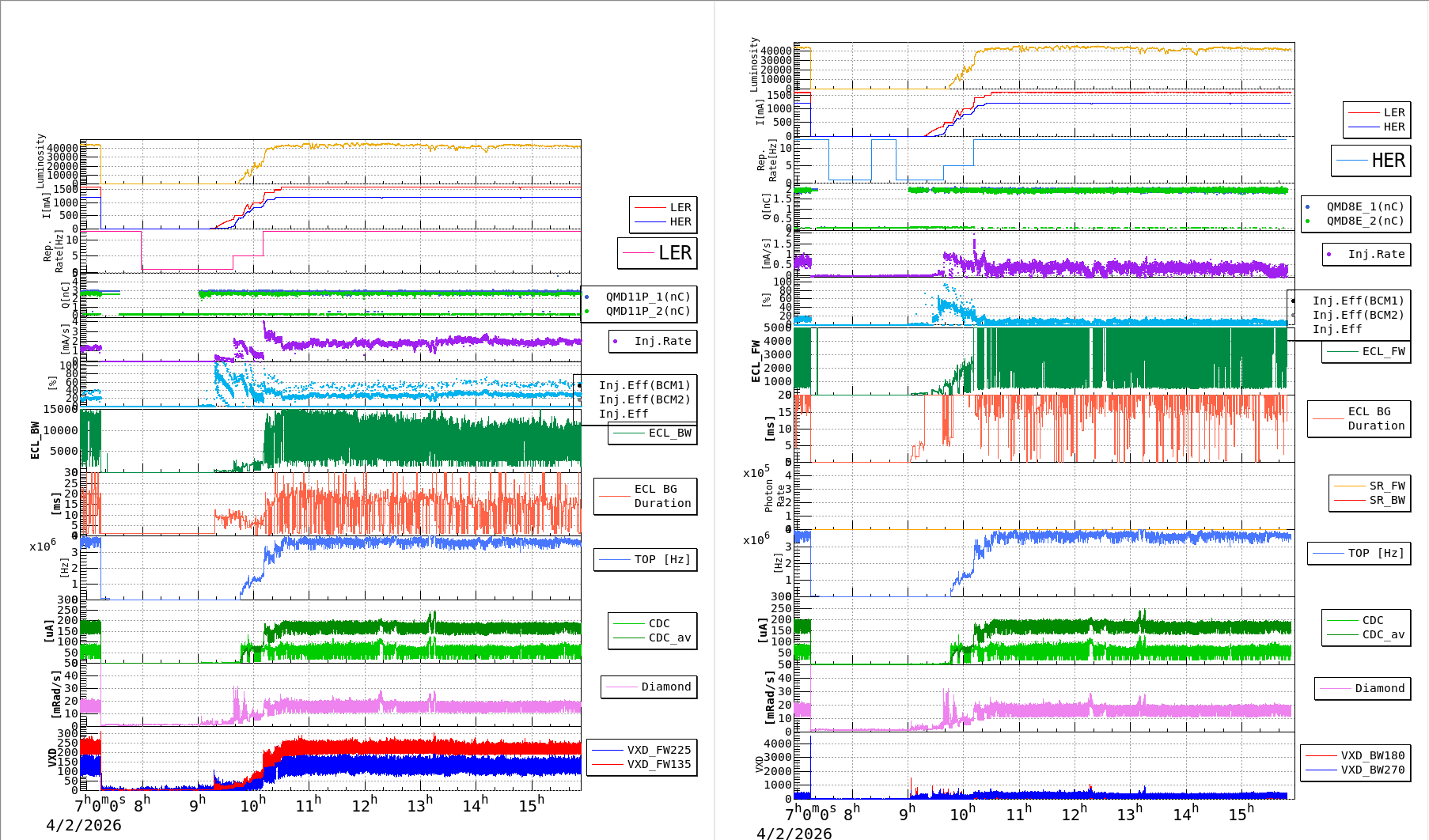Click the bold ECL_BW y-axis title
The height and width of the screenshot is (840, 1429).
(35, 441)
